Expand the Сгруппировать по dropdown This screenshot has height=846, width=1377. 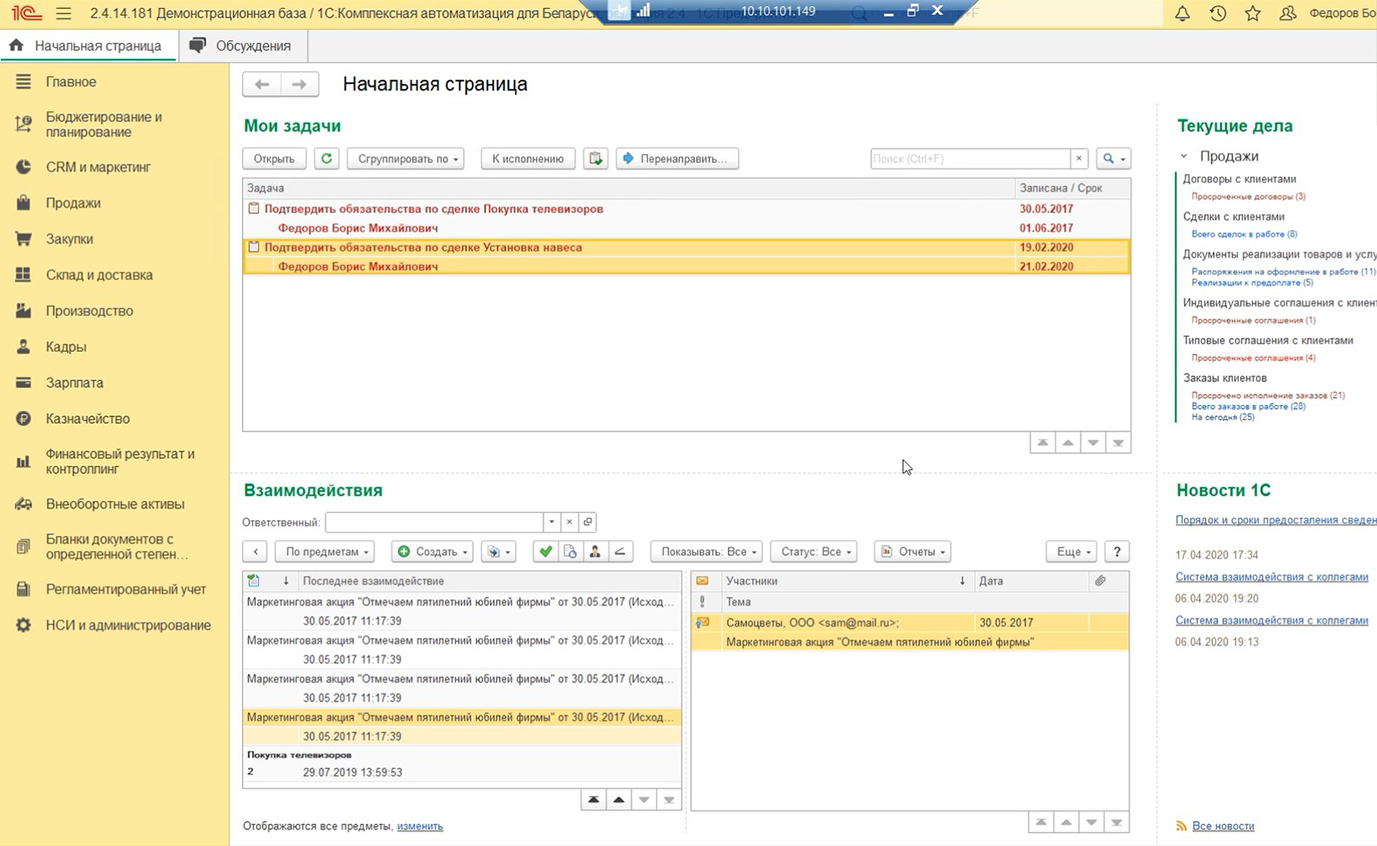(405, 159)
